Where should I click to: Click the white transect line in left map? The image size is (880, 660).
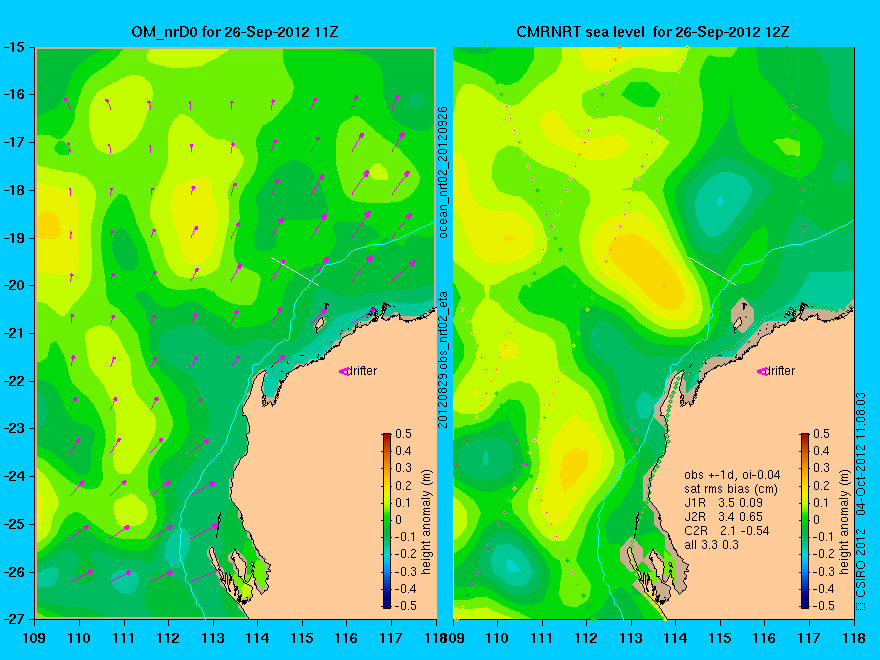(295, 271)
